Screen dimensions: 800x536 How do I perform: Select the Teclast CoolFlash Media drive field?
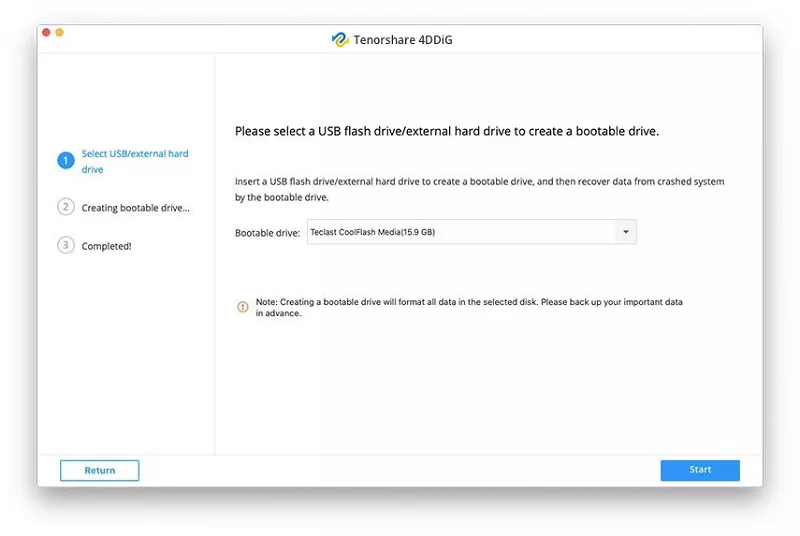471,232
